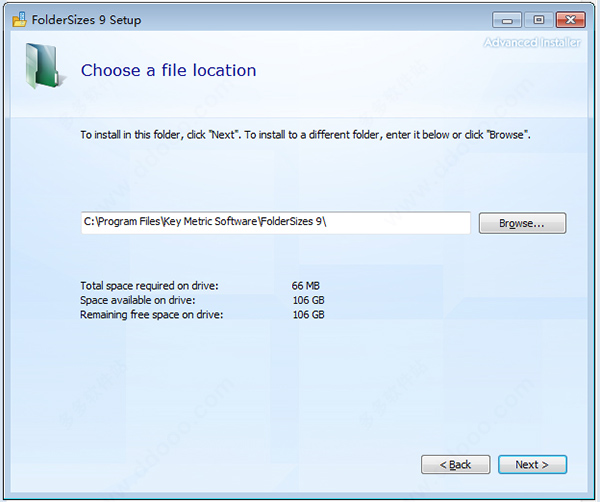Viewport: 600px width, 502px height.
Task: Close the FolderSizes 9 Setup window
Action: 571,20
